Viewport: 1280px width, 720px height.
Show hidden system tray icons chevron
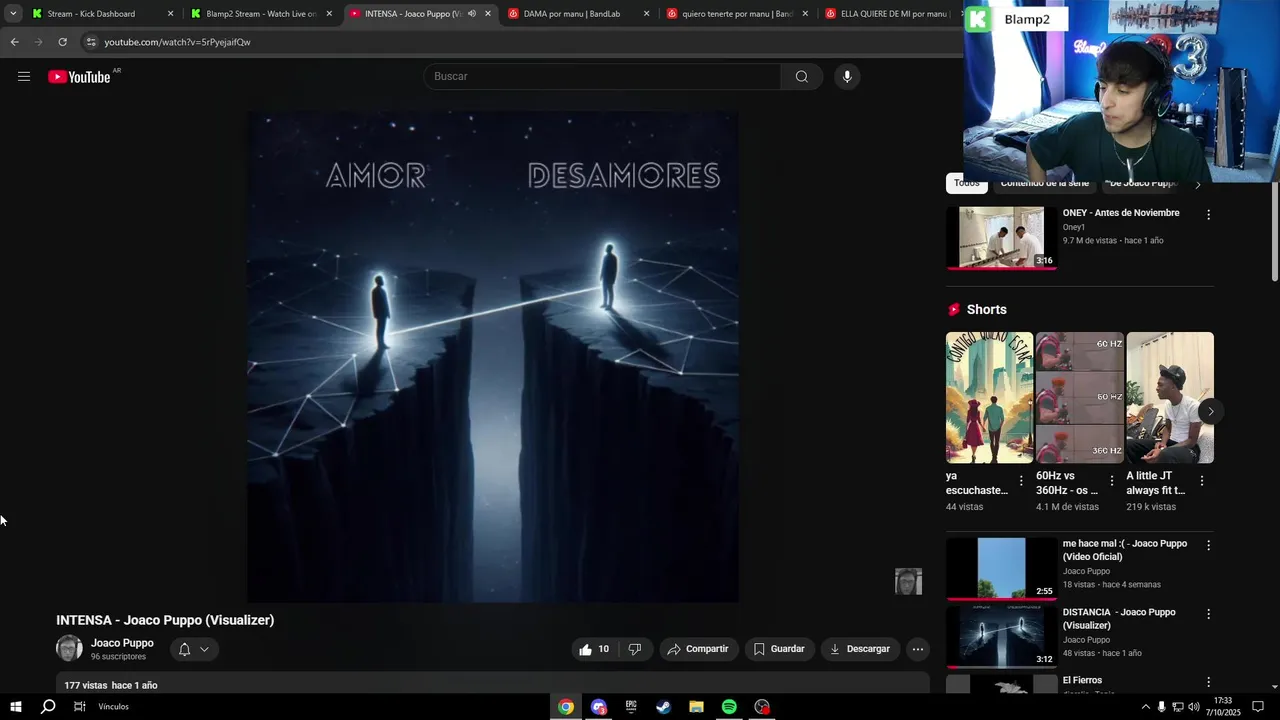click(1145, 707)
